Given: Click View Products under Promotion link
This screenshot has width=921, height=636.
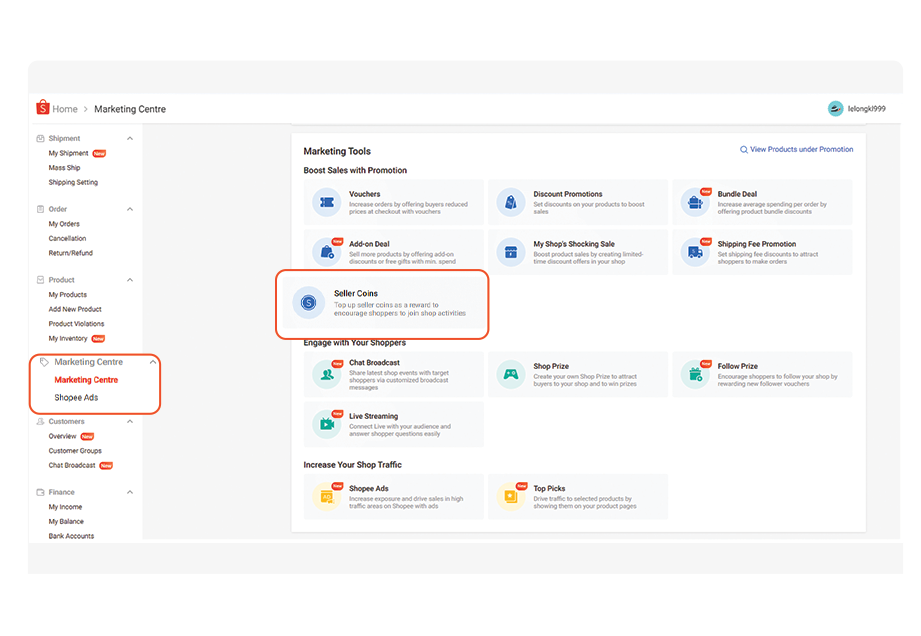Looking at the screenshot, I should pos(800,150).
